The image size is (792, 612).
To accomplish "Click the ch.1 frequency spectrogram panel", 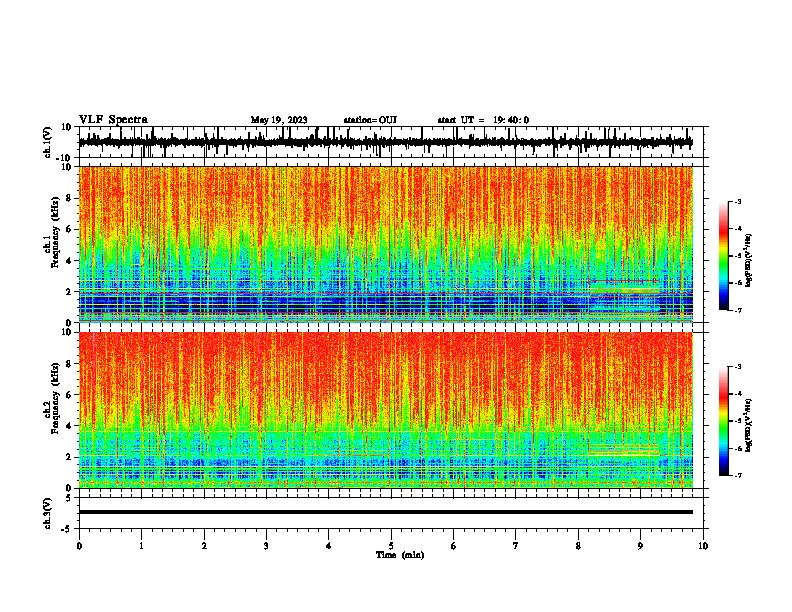I will click(386, 244).
